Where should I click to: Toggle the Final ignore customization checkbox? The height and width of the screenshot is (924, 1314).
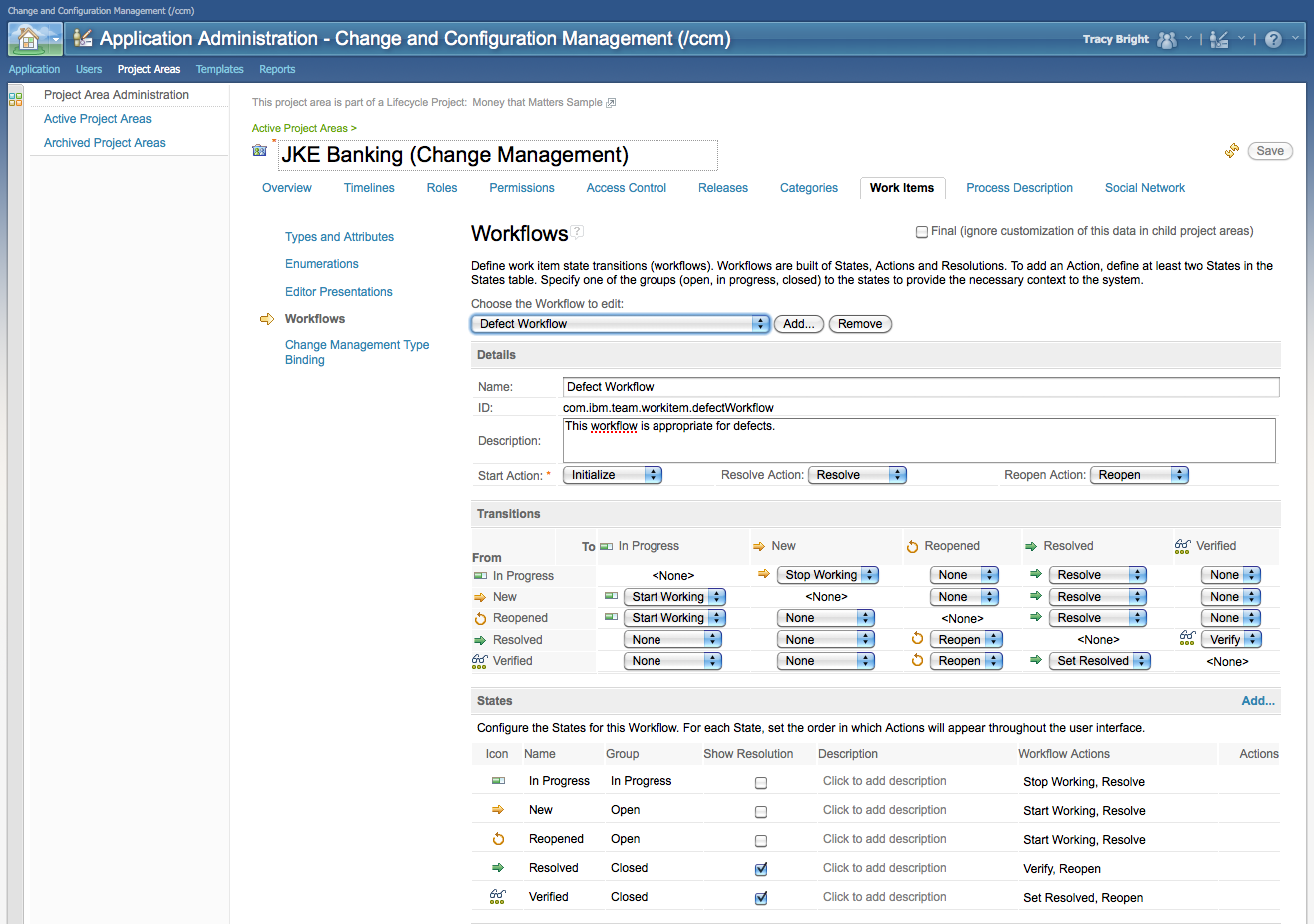[922, 232]
